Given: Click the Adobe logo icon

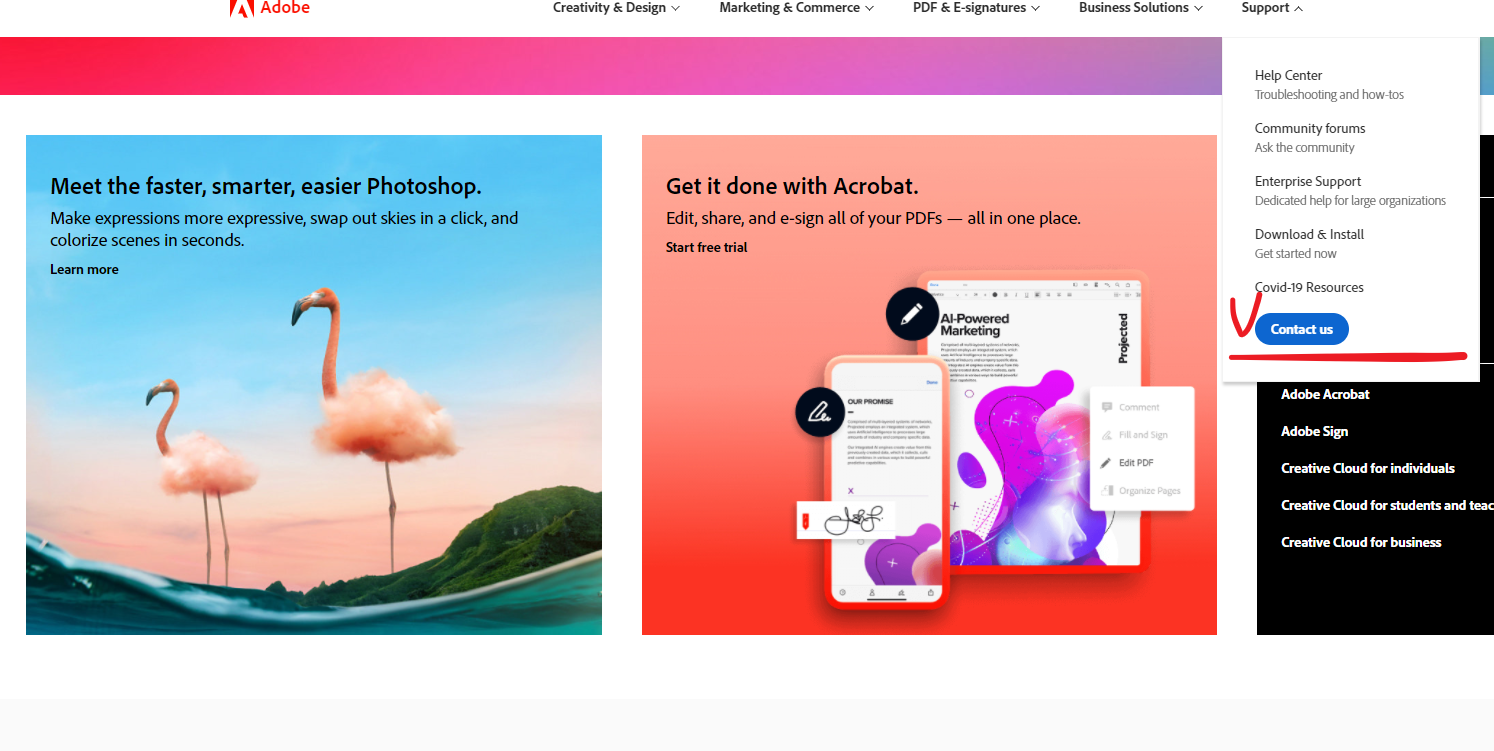Looking at the screenshot, I should 241,8.
